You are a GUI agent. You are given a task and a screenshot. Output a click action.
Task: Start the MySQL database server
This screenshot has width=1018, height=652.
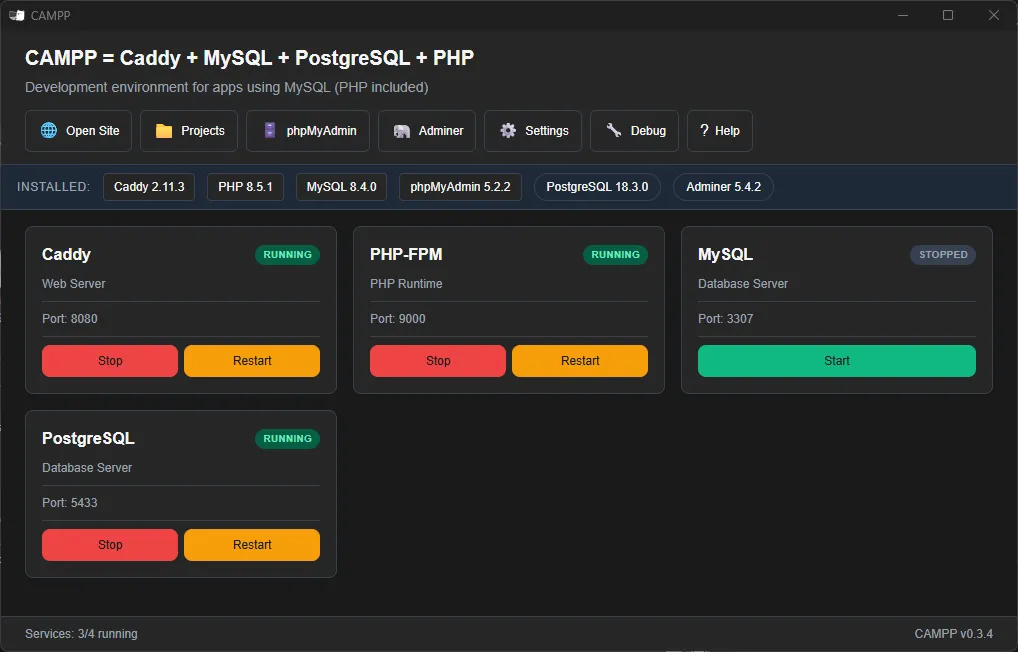coord(837,360)
